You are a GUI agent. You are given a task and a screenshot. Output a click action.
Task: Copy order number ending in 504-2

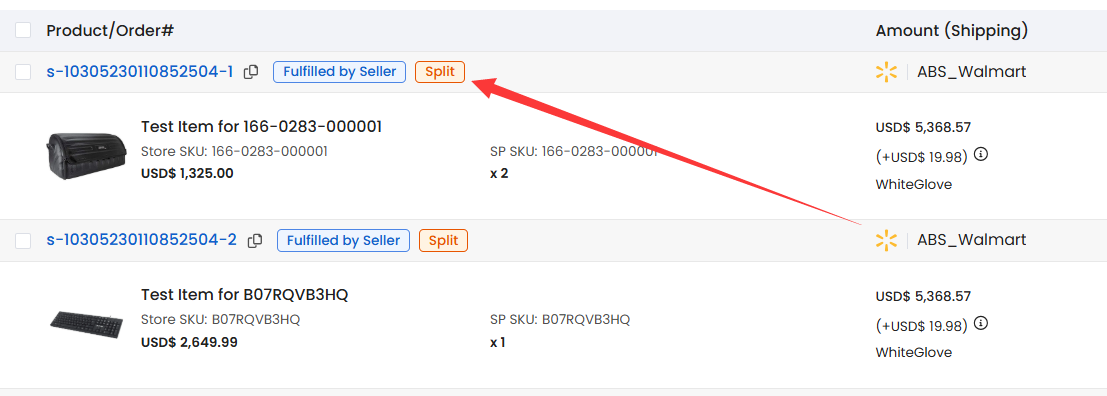tap(255, 241)
